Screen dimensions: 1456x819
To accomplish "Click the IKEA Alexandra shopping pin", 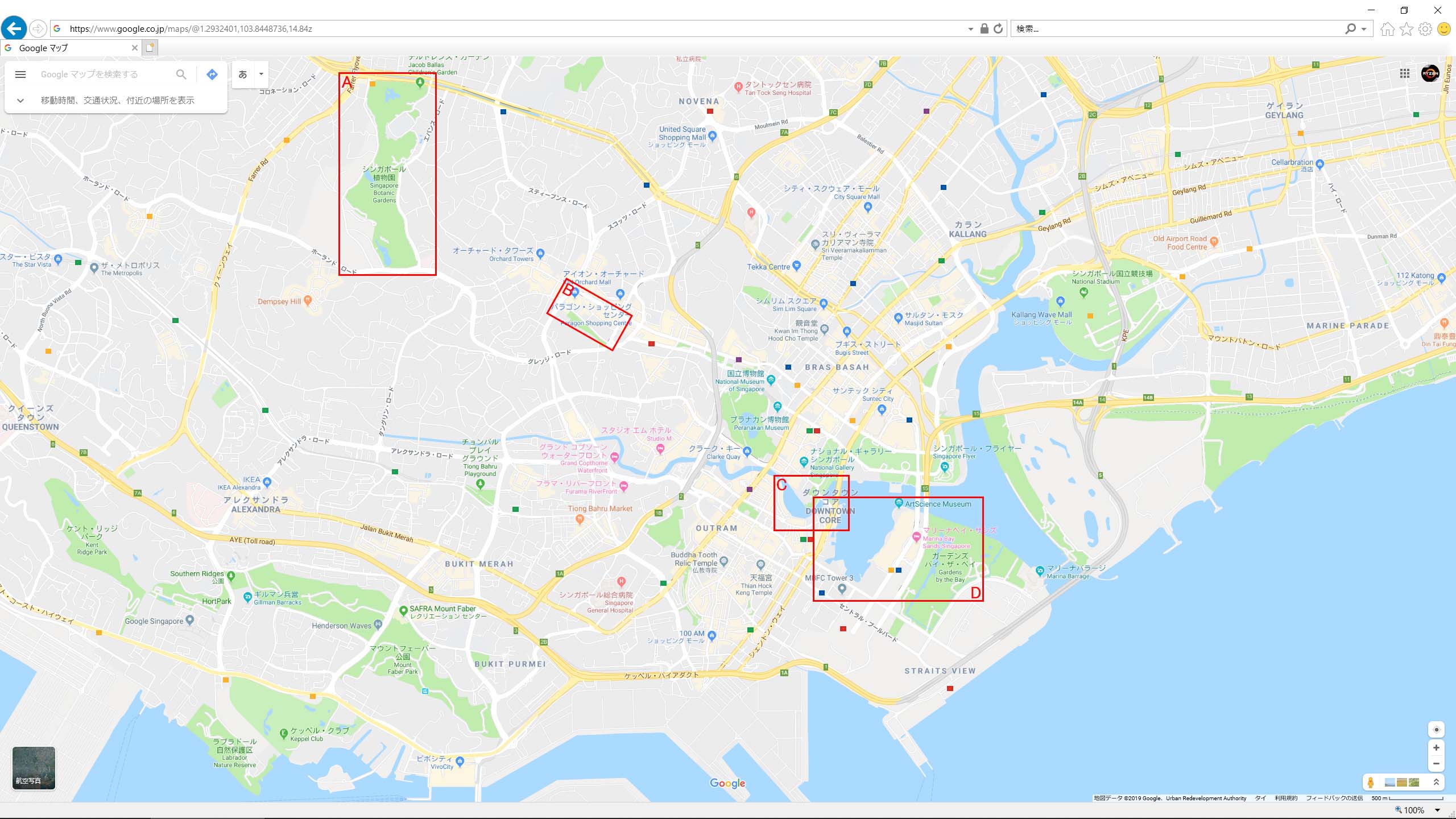I will click(267, 482).
